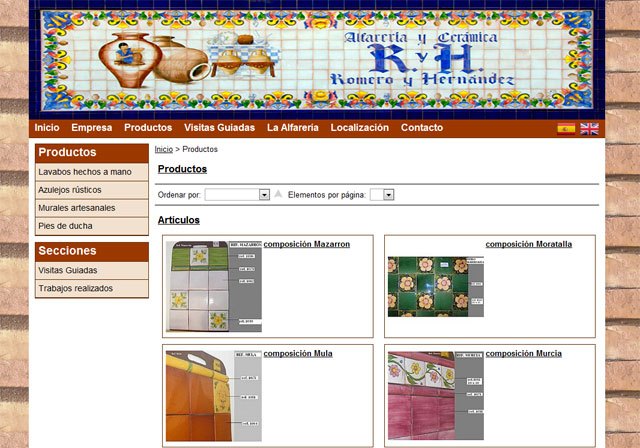Click the R y H tile banner logo
This screenshot has height=448, width=640.
click(x=318, y=59)
